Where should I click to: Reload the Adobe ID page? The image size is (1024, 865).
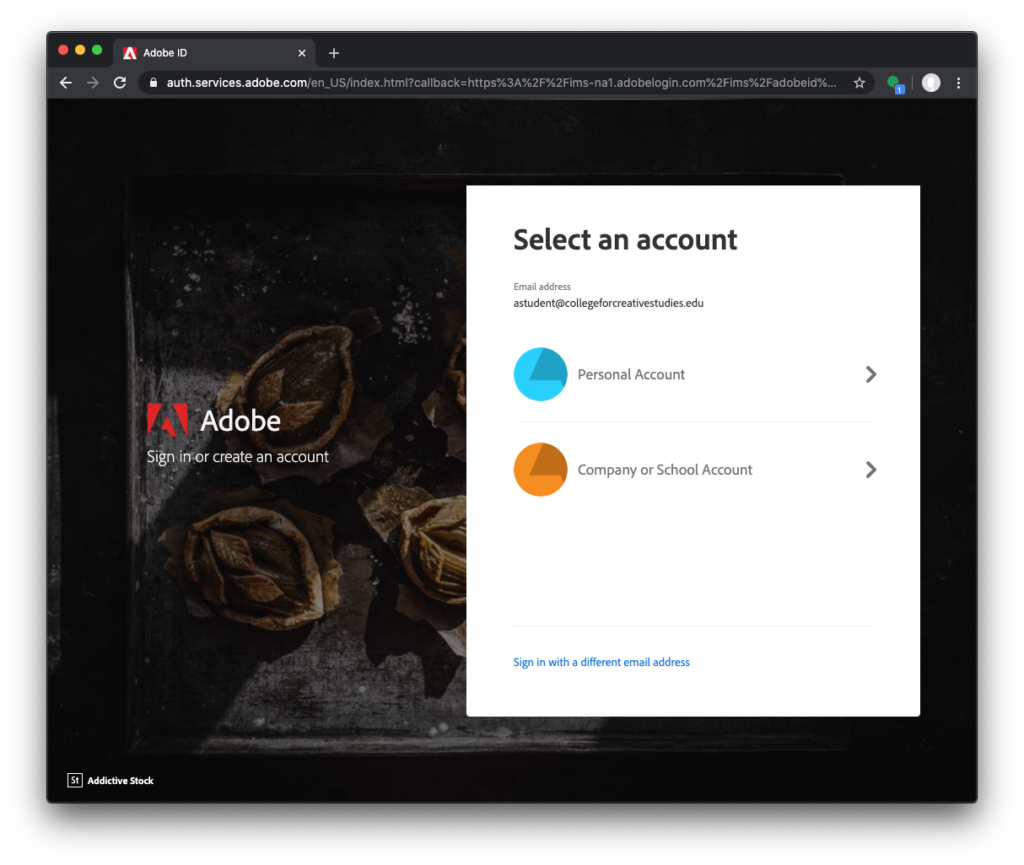(x=120, y=83)
